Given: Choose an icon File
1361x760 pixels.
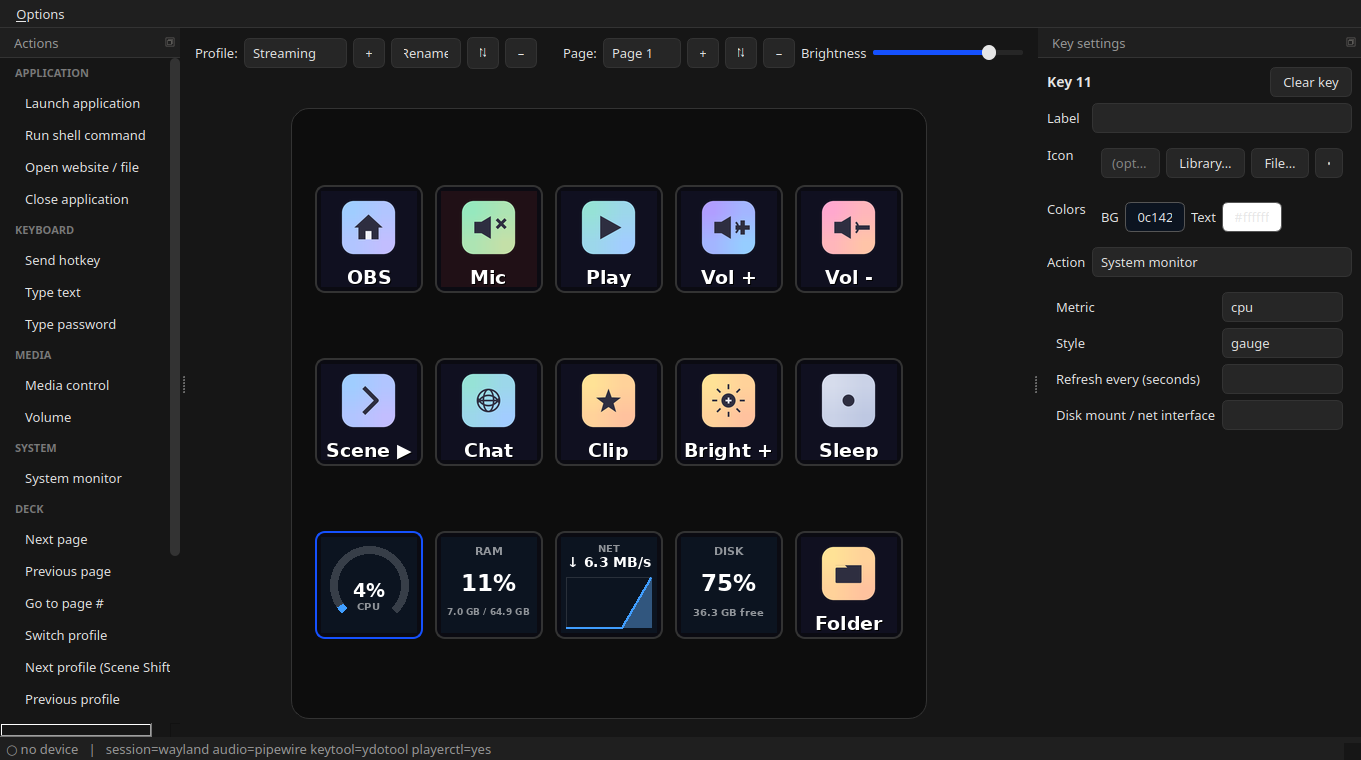Looking at the screenshot, I should click(1280, 163).
